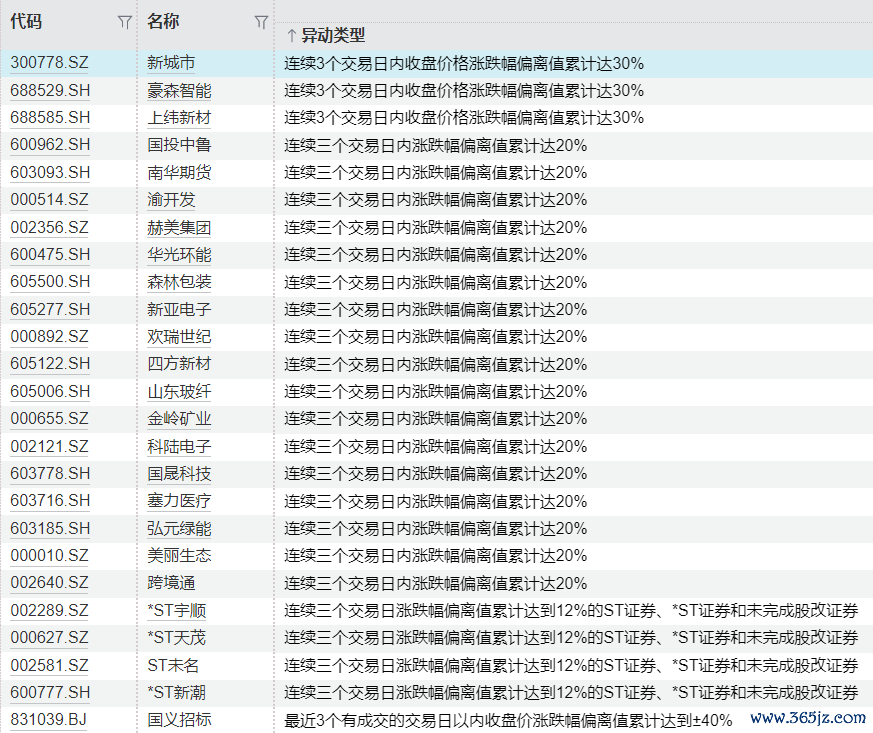This screenshot has width=873, height=733.
Task: Open stock code 688585.SH
Action: (x=50, y=117)
